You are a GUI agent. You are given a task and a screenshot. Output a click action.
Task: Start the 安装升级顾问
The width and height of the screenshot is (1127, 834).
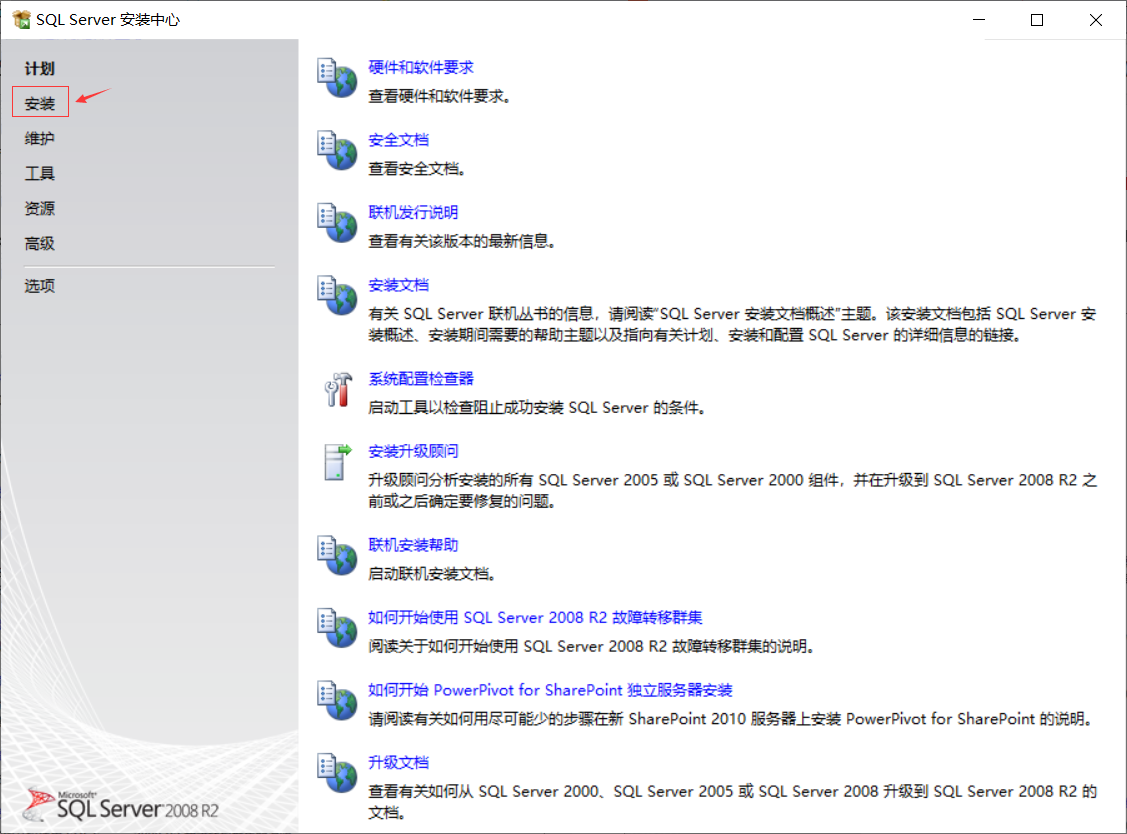(413, 451)
